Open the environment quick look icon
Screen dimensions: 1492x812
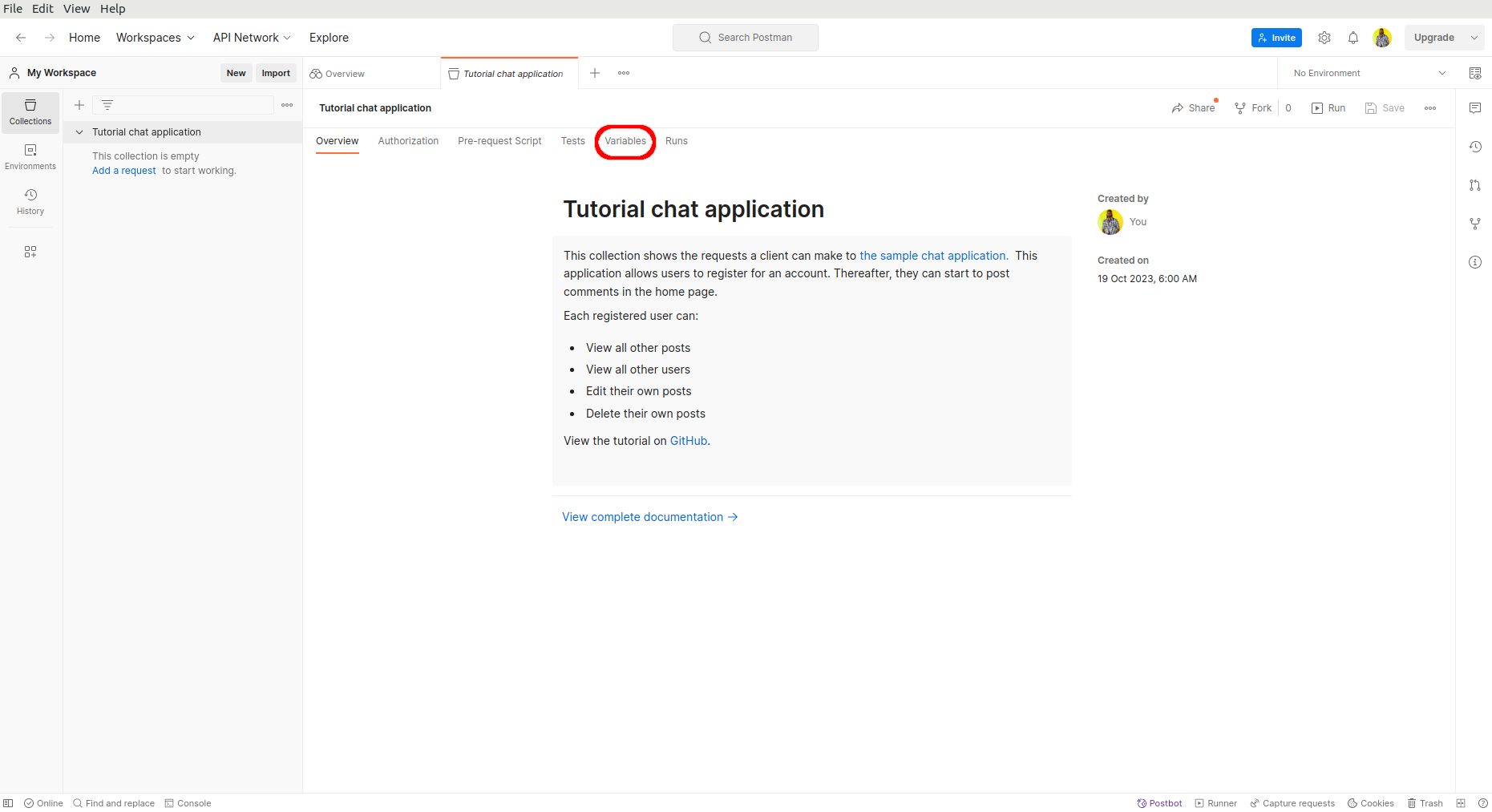[x=1475, y=73]
